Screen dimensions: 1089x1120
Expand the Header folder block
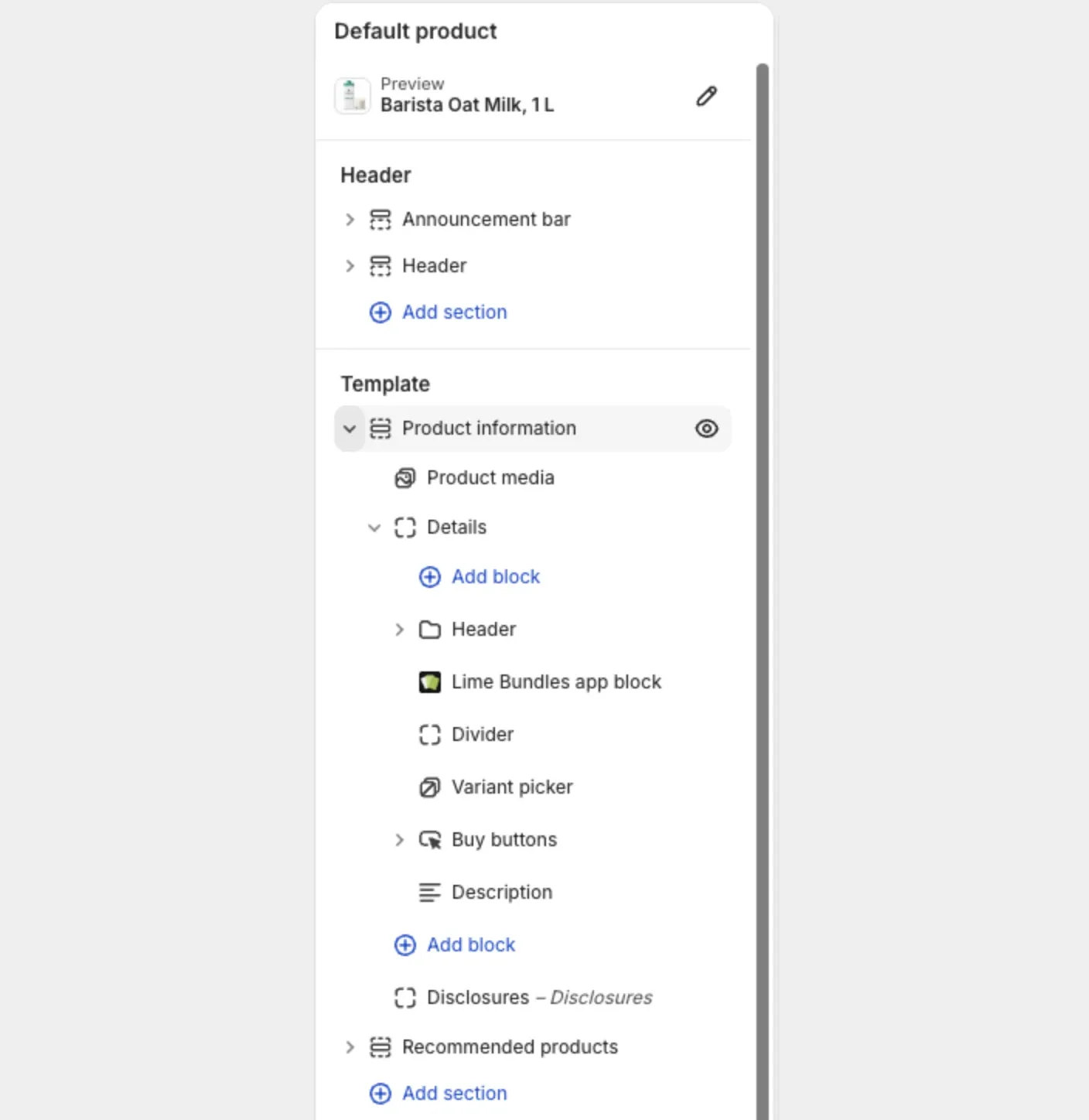click(399, 630)
